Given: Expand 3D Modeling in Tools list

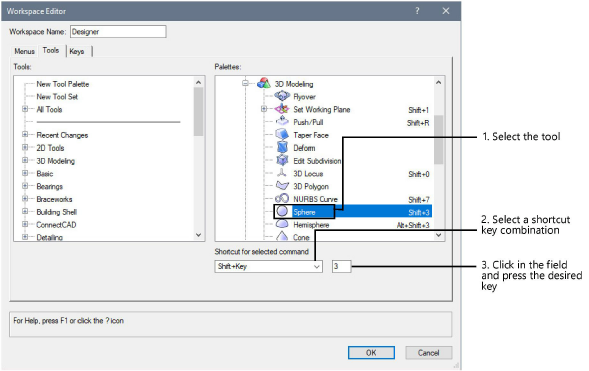Looking at the screenshot, I should (x=25, y=160).
